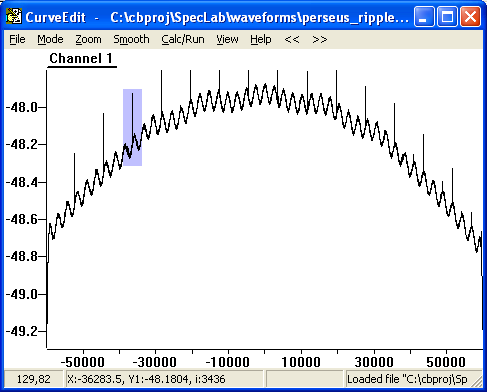Minimize the CurveEdit window

424,16
